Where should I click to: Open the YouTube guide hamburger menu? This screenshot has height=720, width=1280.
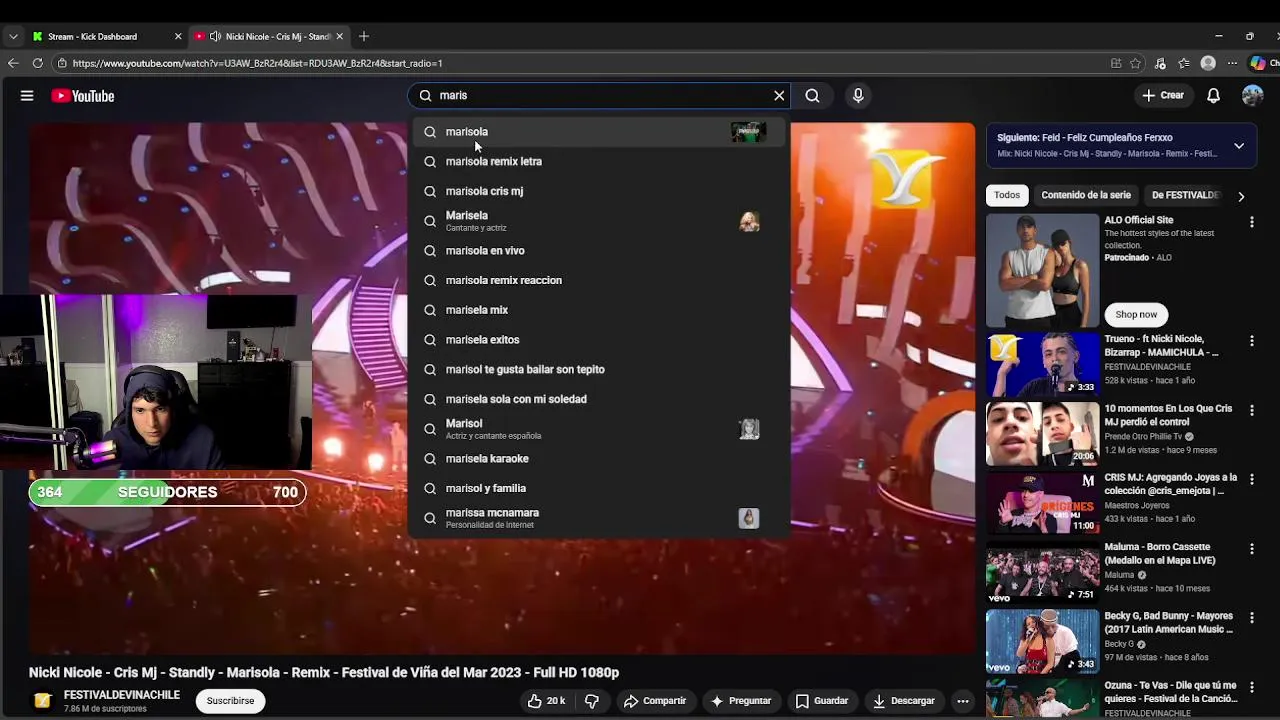click(27, 96)
